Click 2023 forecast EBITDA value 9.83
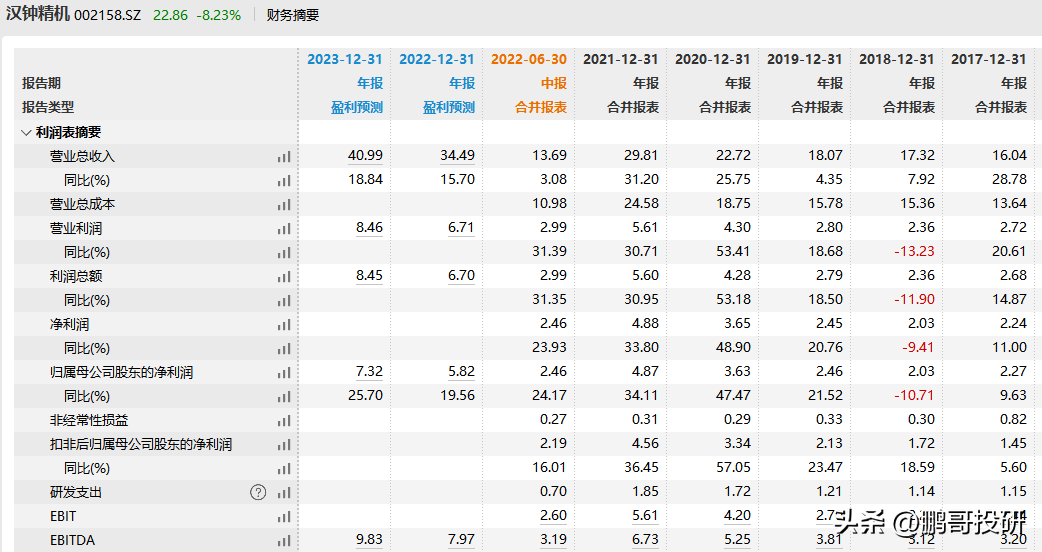This screenshot has width=1042, height=552. click(369, 539)
